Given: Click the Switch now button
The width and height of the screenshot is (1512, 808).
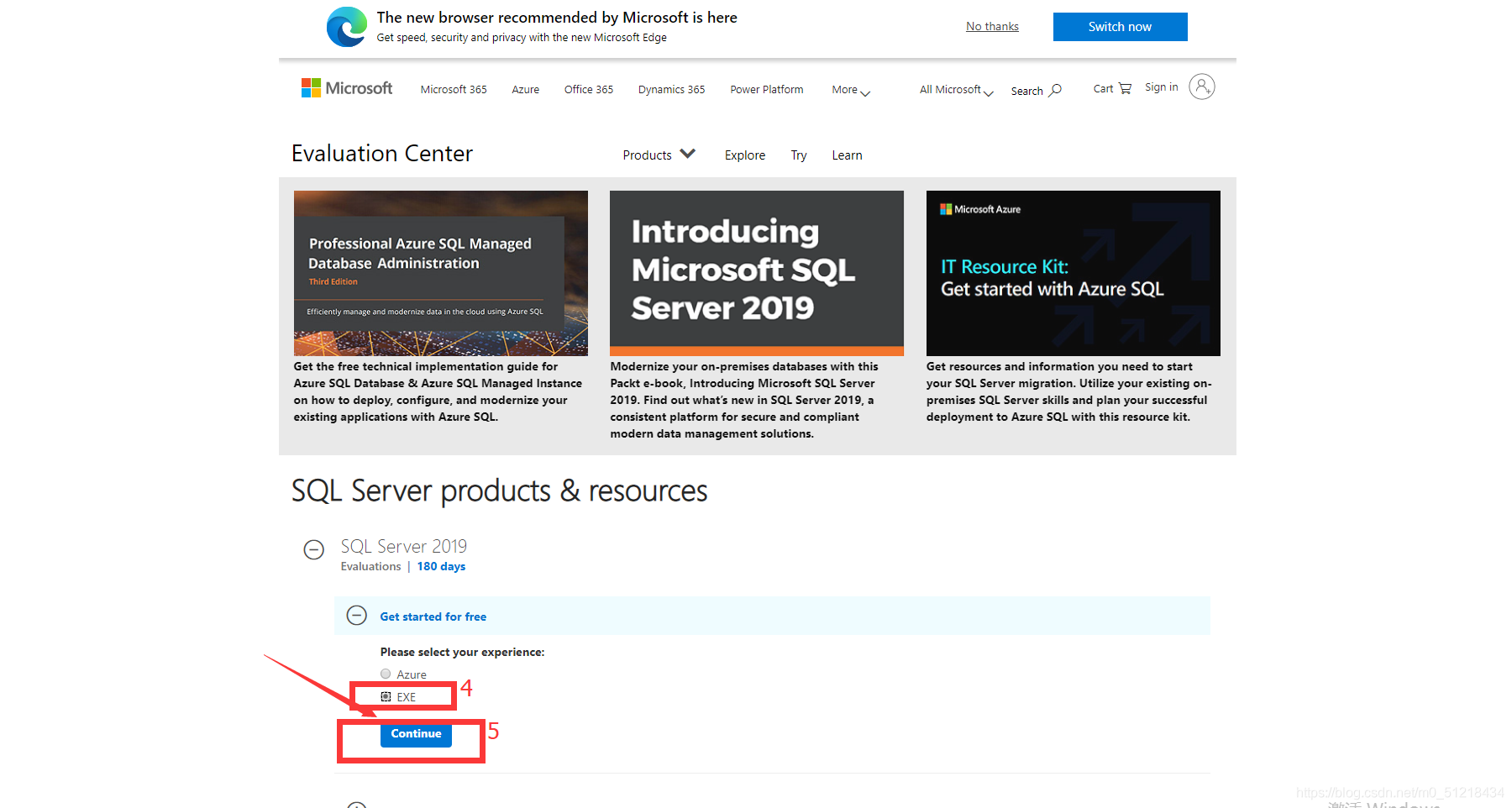Looking at the screenshot, I should pos(1120,27).
